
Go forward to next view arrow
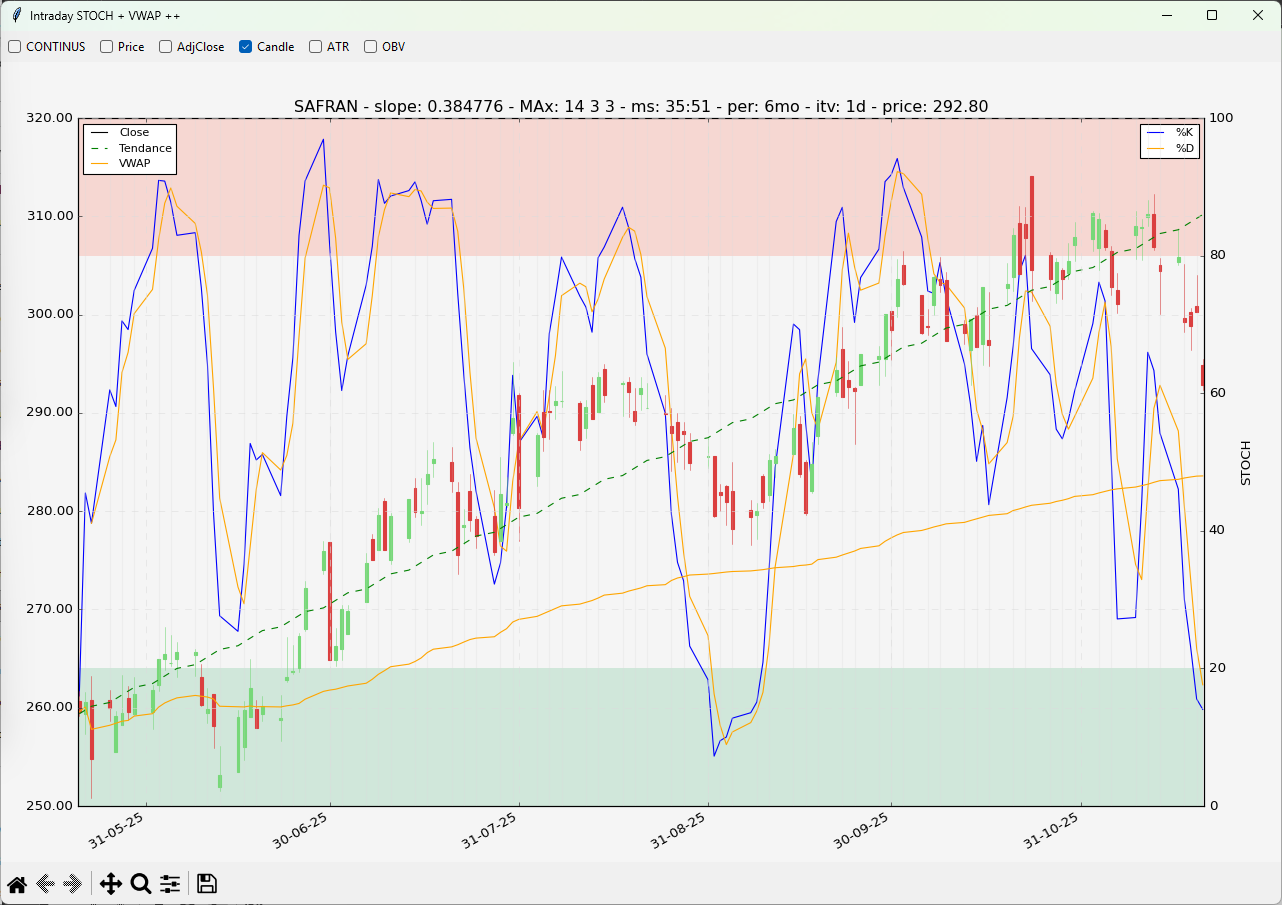tap(72, 884)
